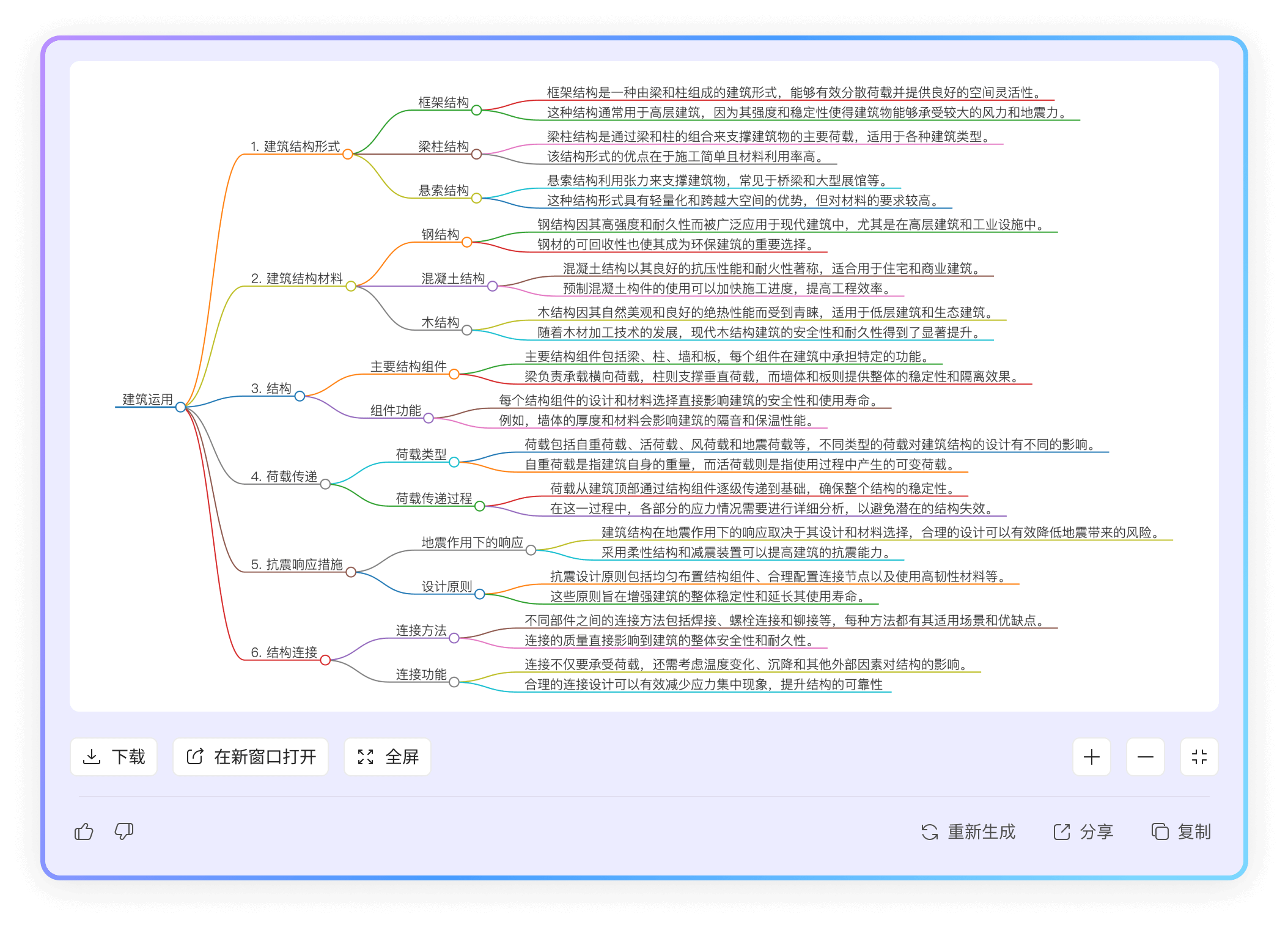Select the 梁柱结构 node label

pyautogui.click(x=444, y=146)
